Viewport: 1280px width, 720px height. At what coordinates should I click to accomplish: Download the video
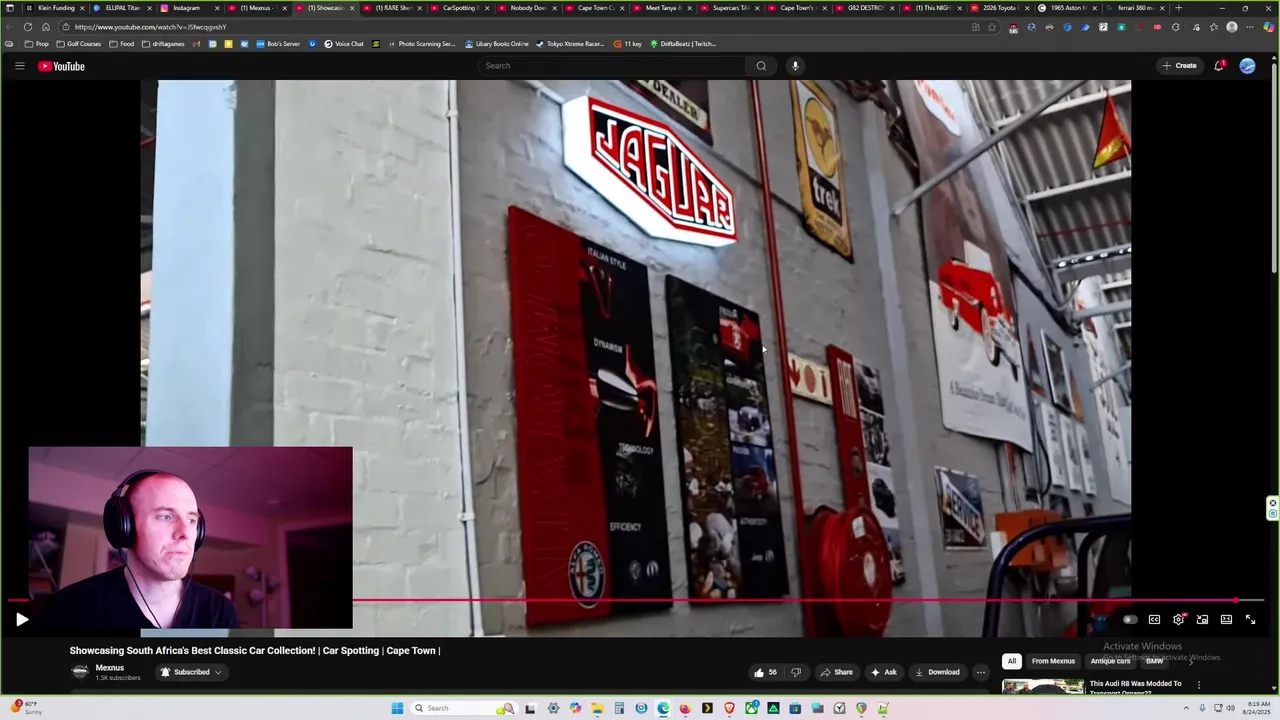937,672
